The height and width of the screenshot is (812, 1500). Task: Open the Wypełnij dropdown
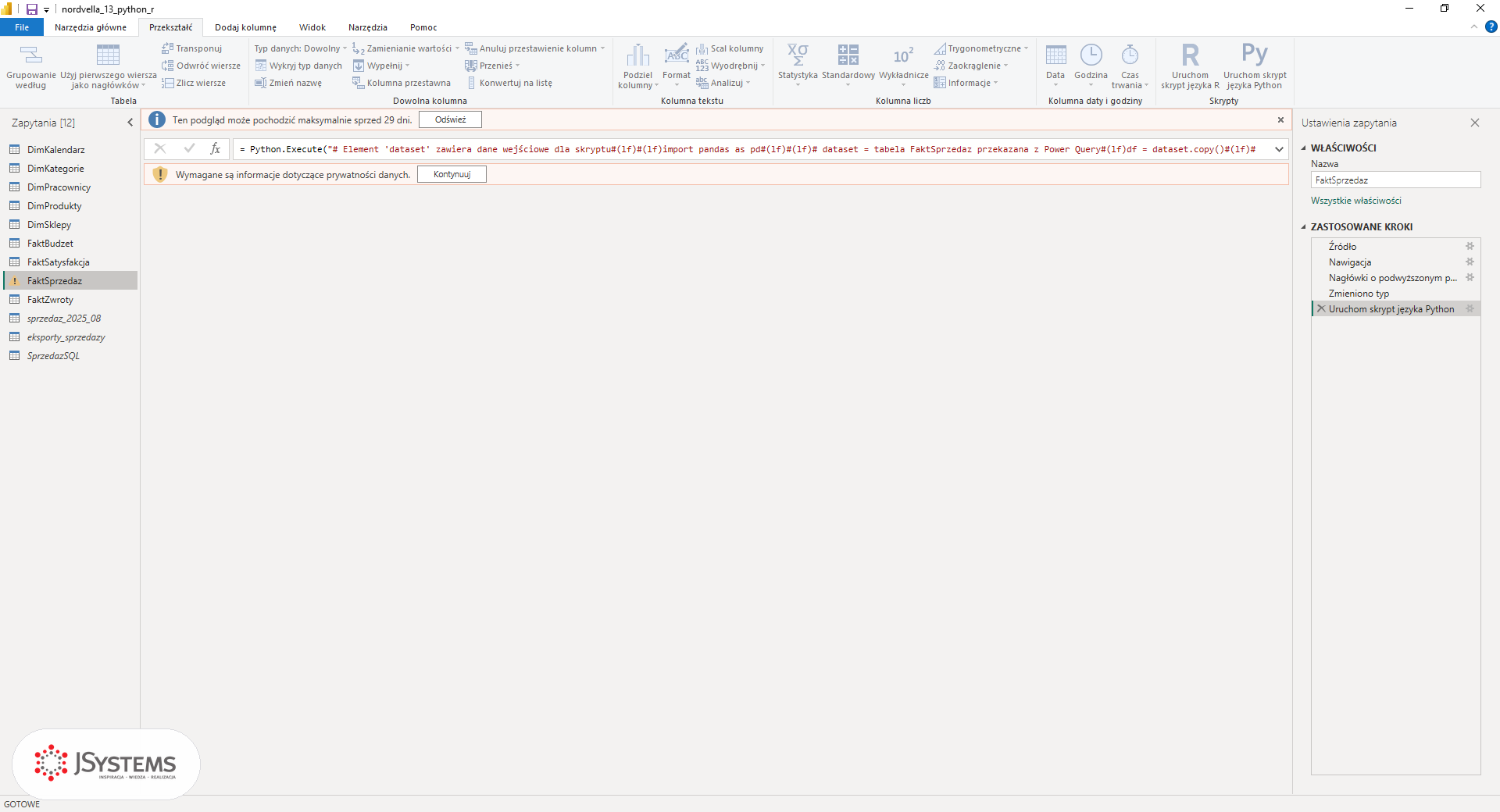(x=381, y=66)
